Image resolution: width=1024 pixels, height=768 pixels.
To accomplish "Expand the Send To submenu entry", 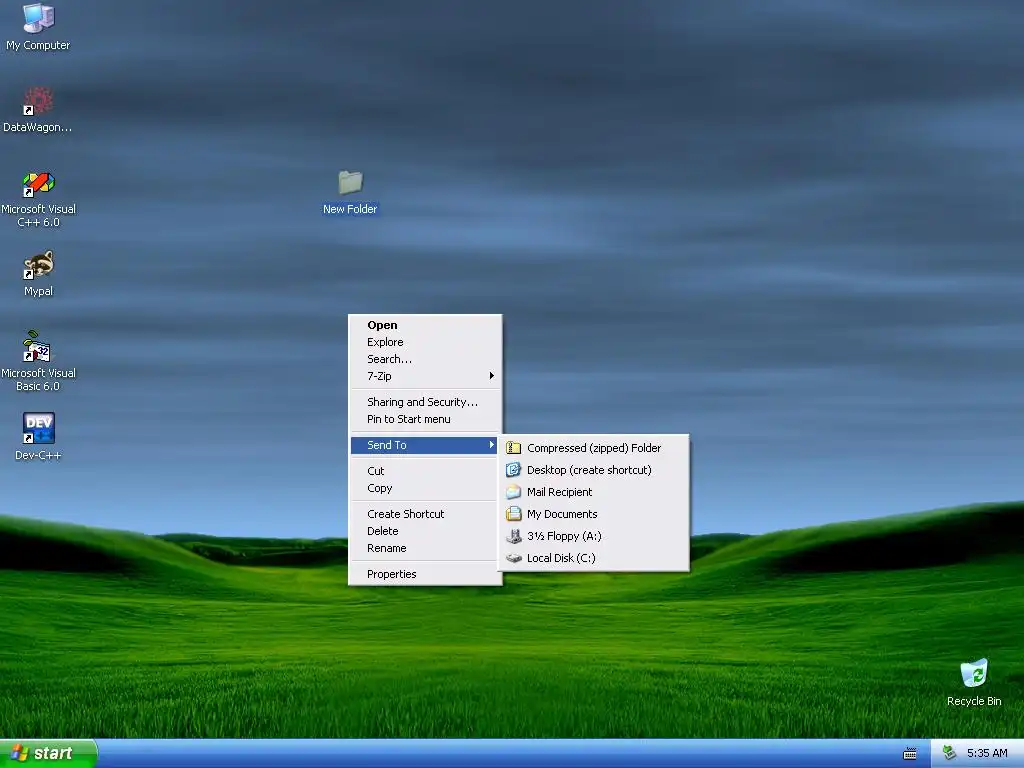I will [425, 445].
